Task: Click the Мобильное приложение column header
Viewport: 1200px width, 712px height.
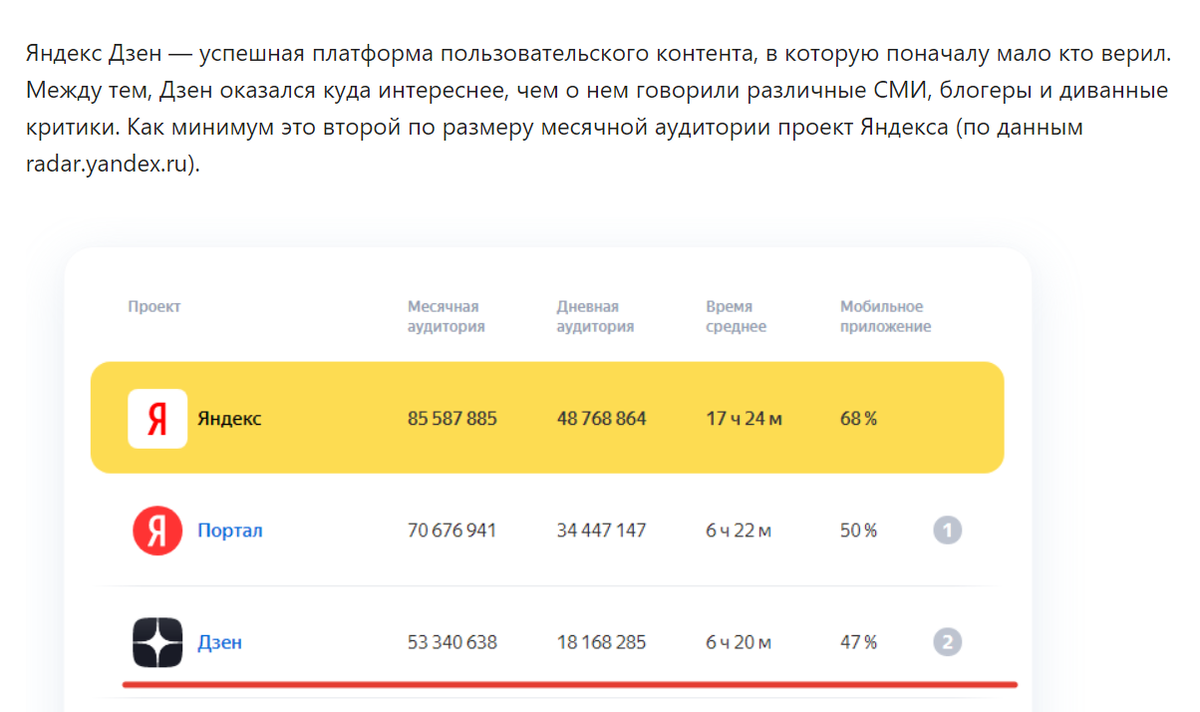Action: pos(886,316)
